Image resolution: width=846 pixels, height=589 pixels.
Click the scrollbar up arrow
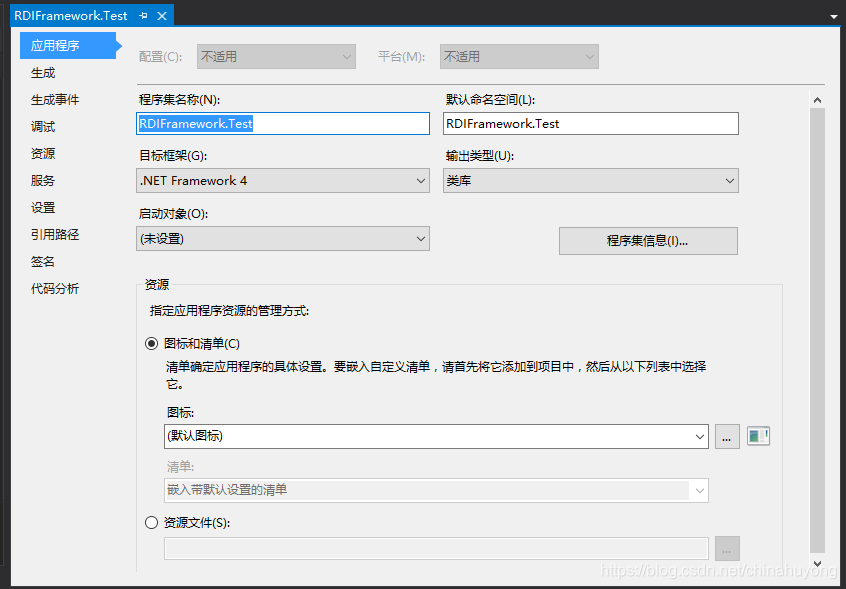point(817,100)
